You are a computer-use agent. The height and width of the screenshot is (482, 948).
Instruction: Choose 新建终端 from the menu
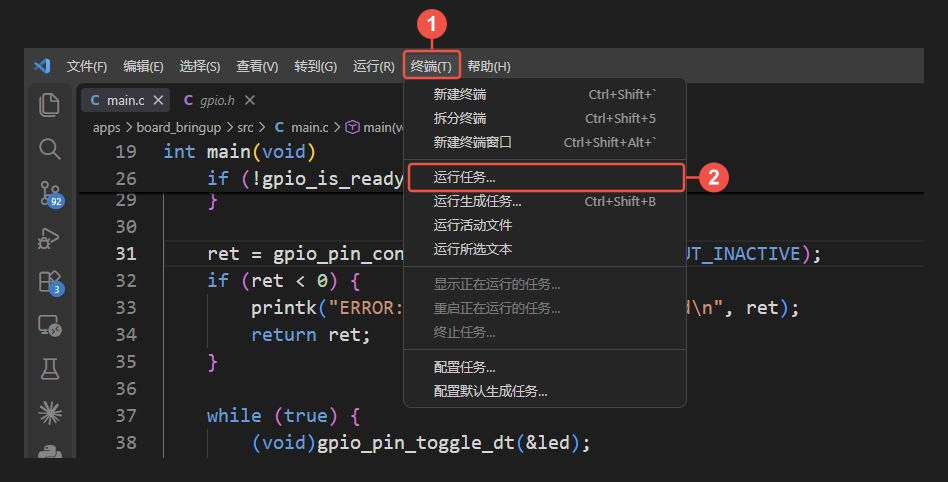545,94
